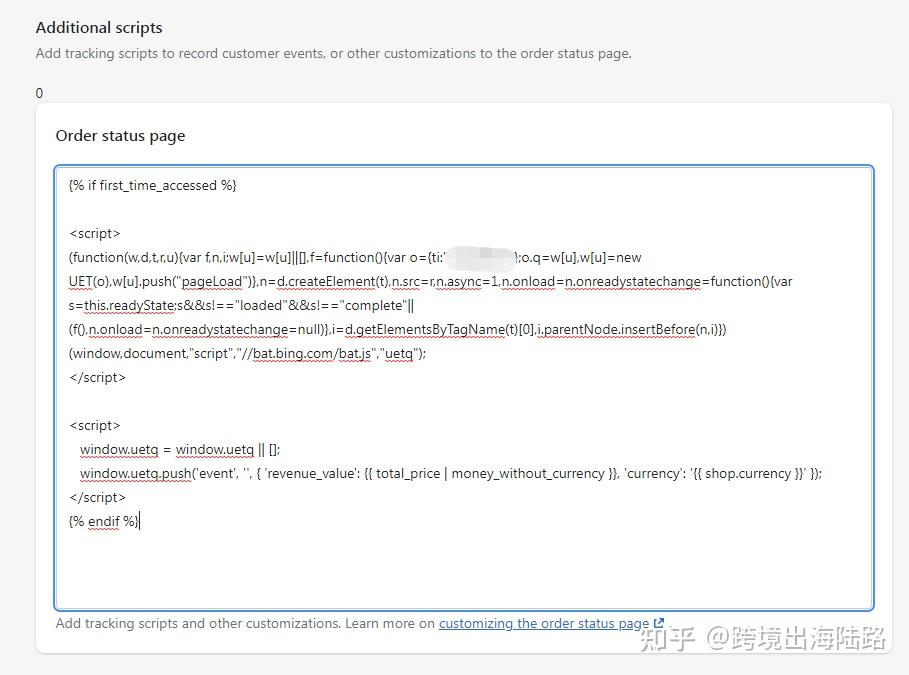Click the uetq string in the script
The image size is (909, 675).
[399, 353]
